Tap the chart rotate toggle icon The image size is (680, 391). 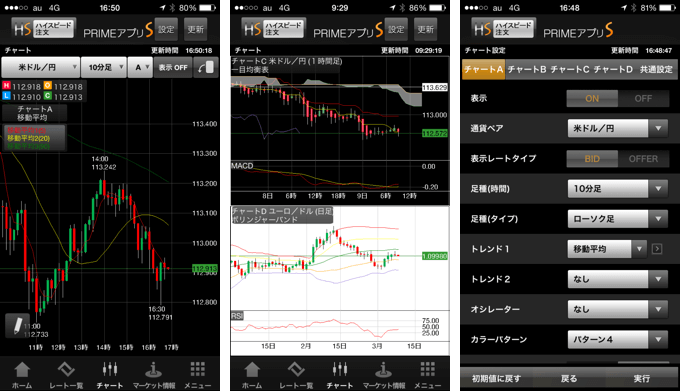tap(206, 67)
